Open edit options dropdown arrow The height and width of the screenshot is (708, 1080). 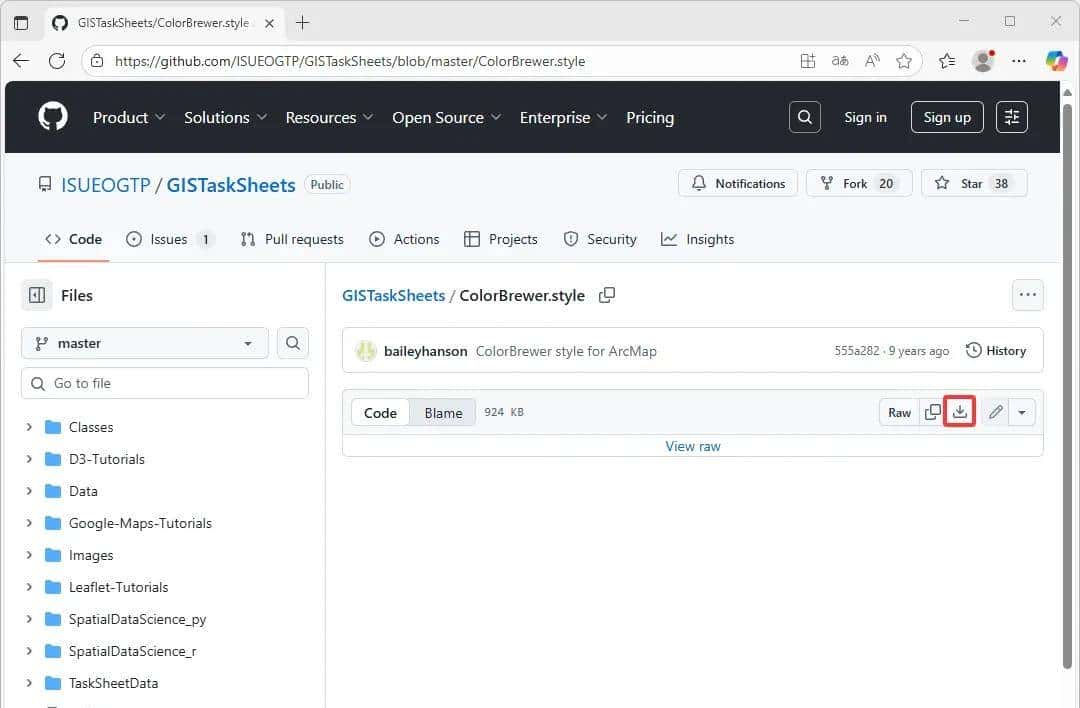[1021, 412]
